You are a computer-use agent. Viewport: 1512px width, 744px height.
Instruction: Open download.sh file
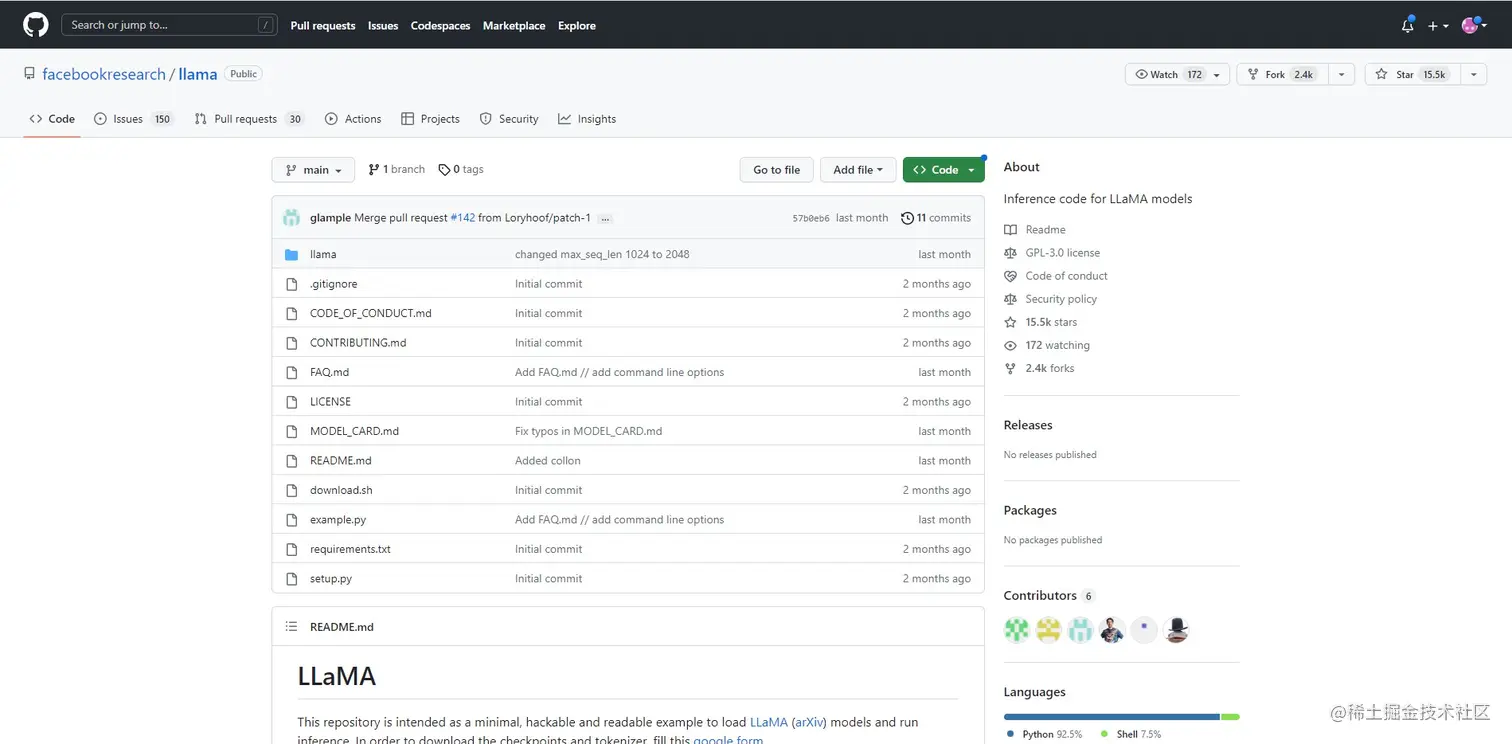pos(341,490)
